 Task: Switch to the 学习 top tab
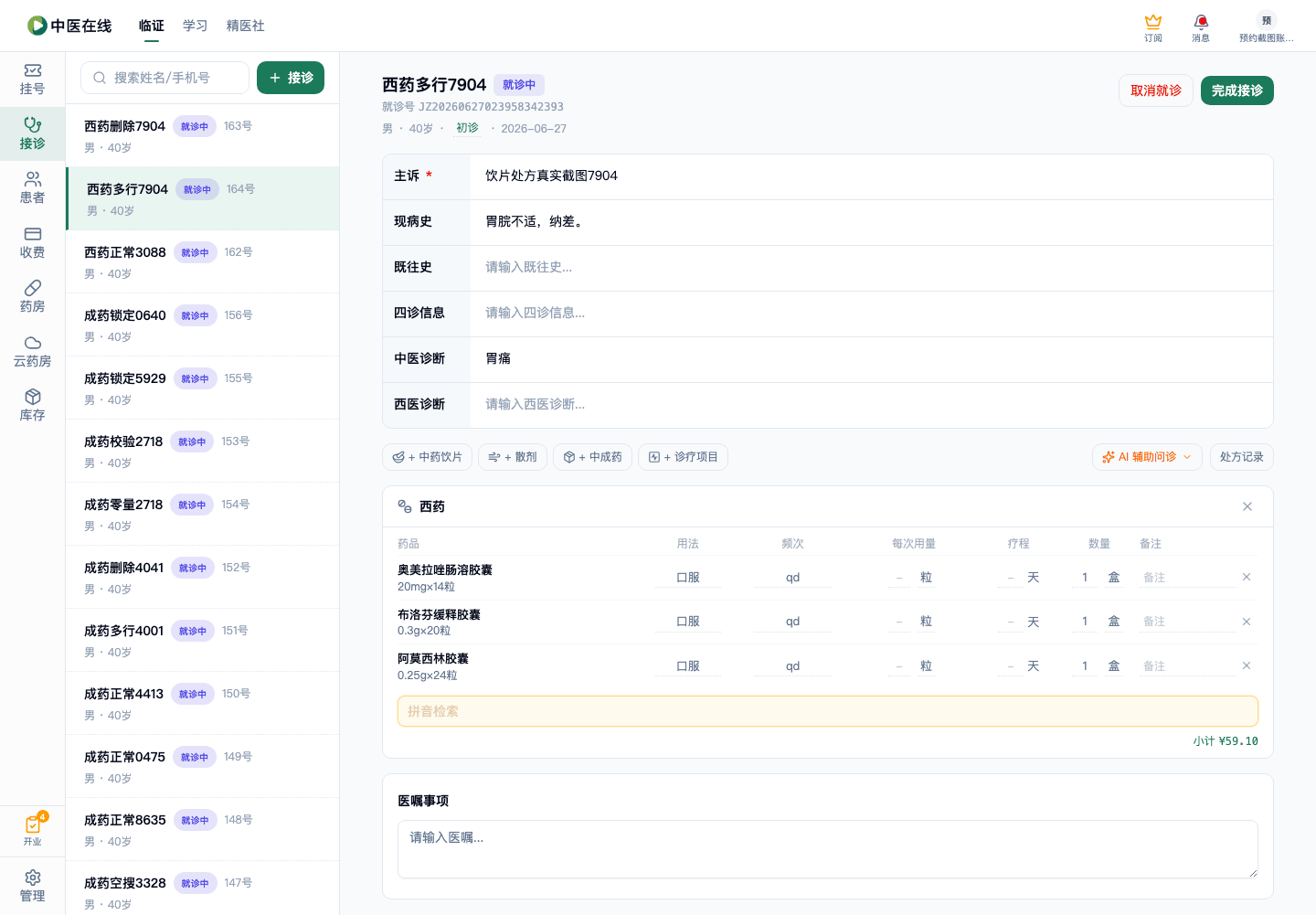point(196,26)
